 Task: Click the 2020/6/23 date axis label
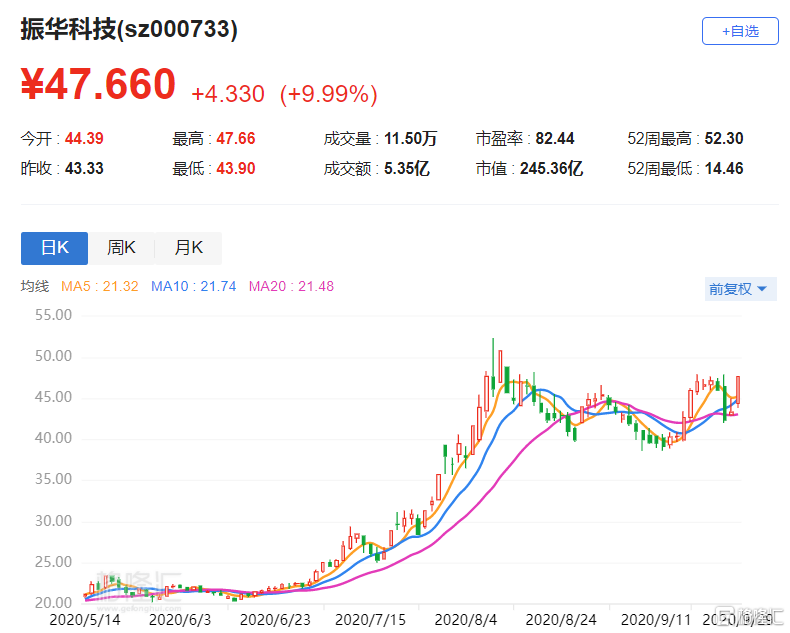point(275,619)
